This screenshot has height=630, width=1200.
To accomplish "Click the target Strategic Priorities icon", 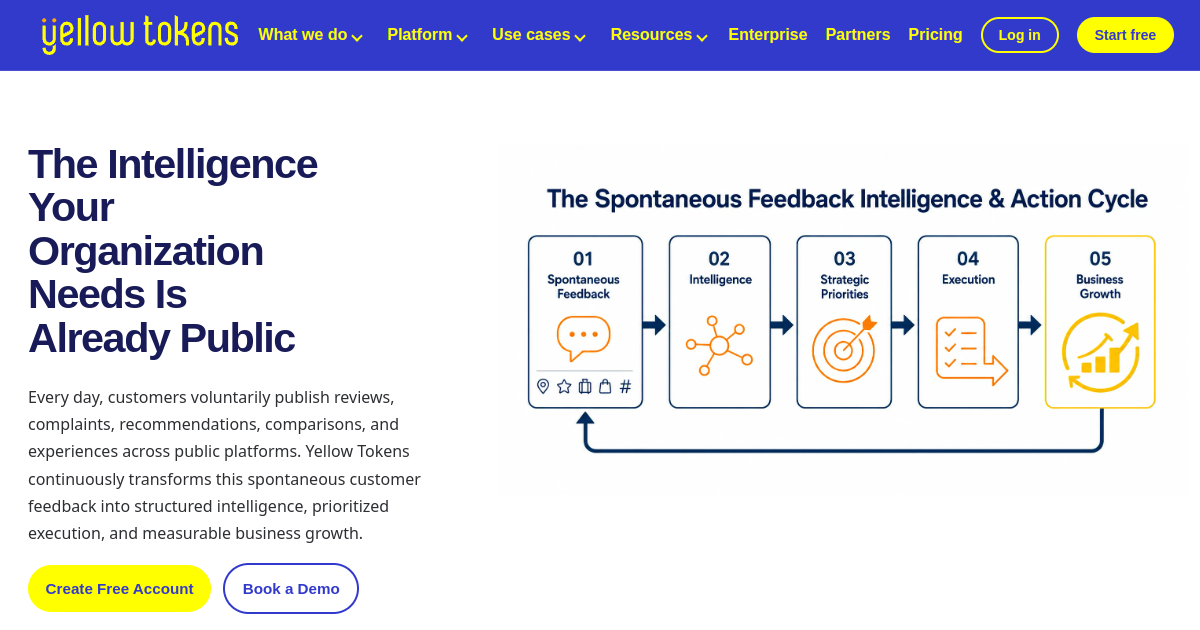I will pyautogui.click(x=844, y=348).
